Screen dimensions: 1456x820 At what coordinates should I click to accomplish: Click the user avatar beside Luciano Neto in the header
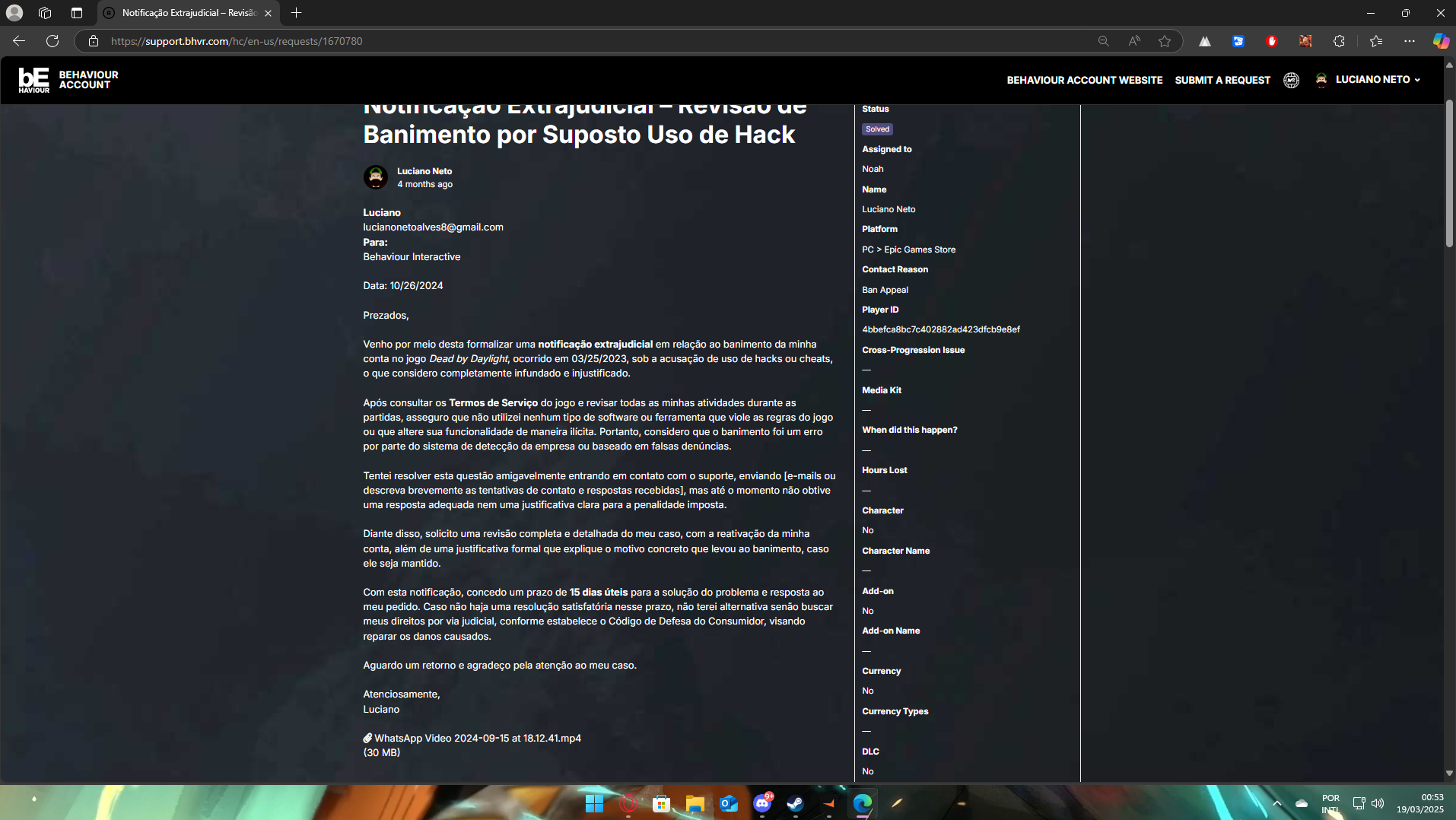[1321, 80]
